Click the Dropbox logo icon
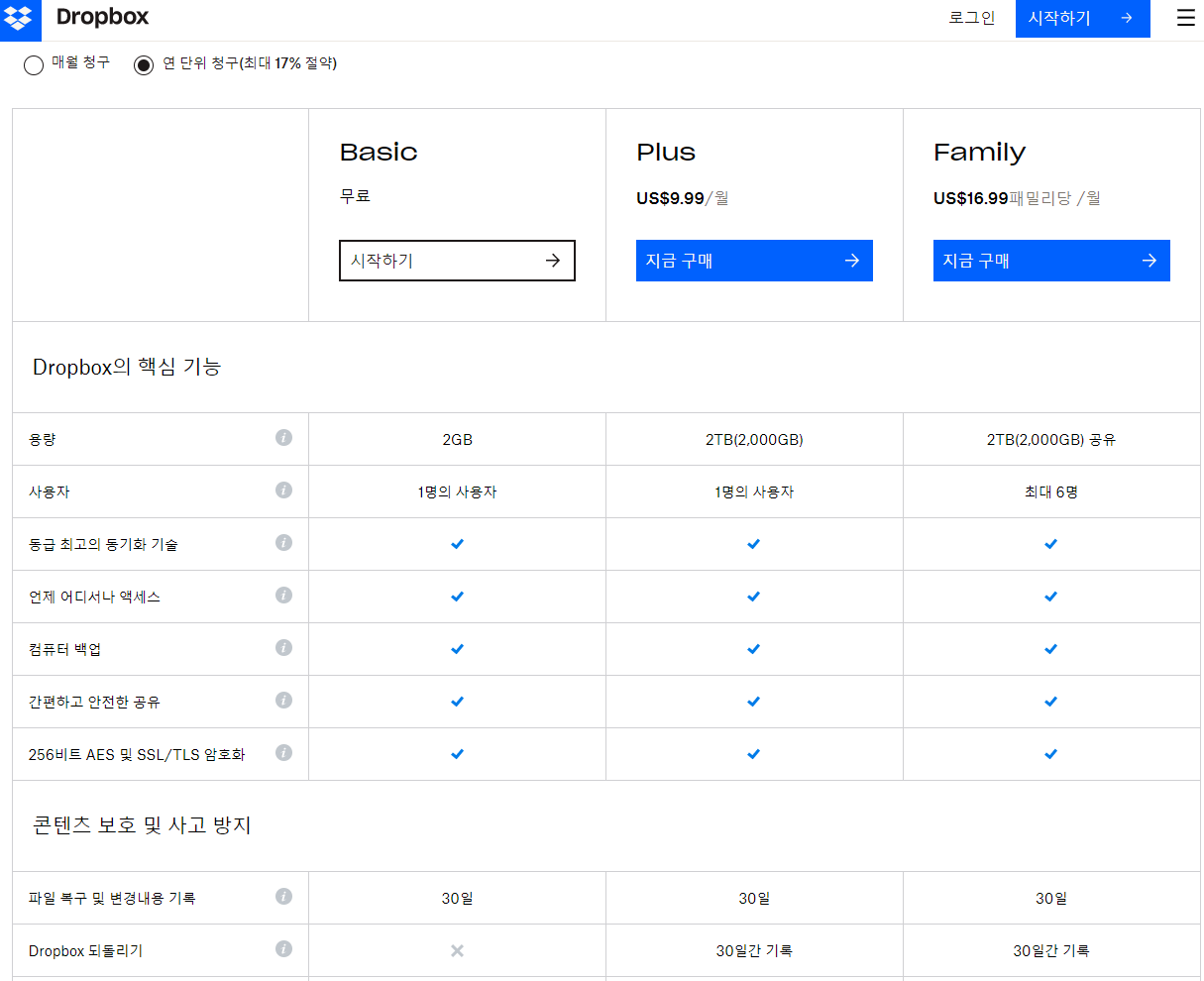This screenshot has width=1204, height=981. pos(18,18)
